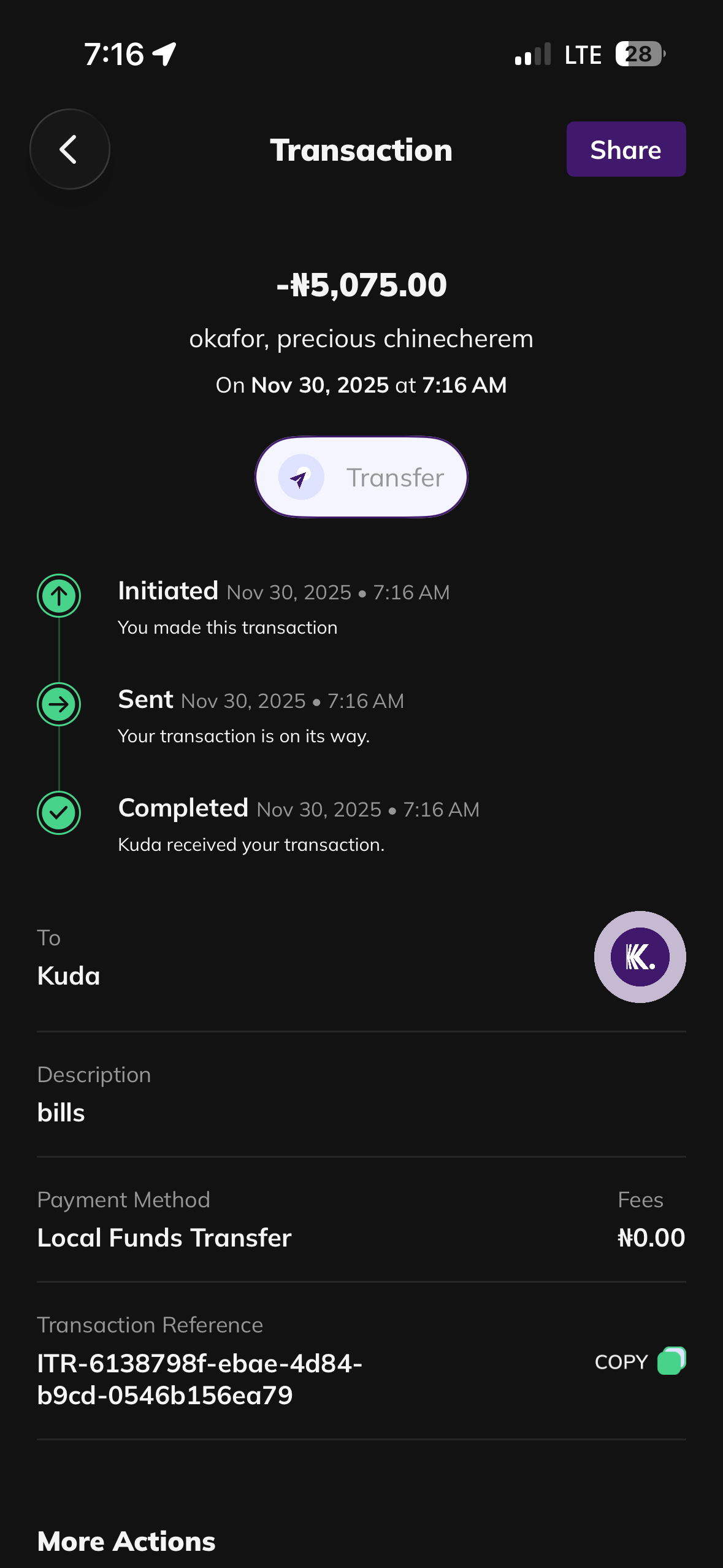The height and width of the screenshot is (1568, 723).
Task: Tap the Completed checkmark status icon
Action: coord(59,812)
